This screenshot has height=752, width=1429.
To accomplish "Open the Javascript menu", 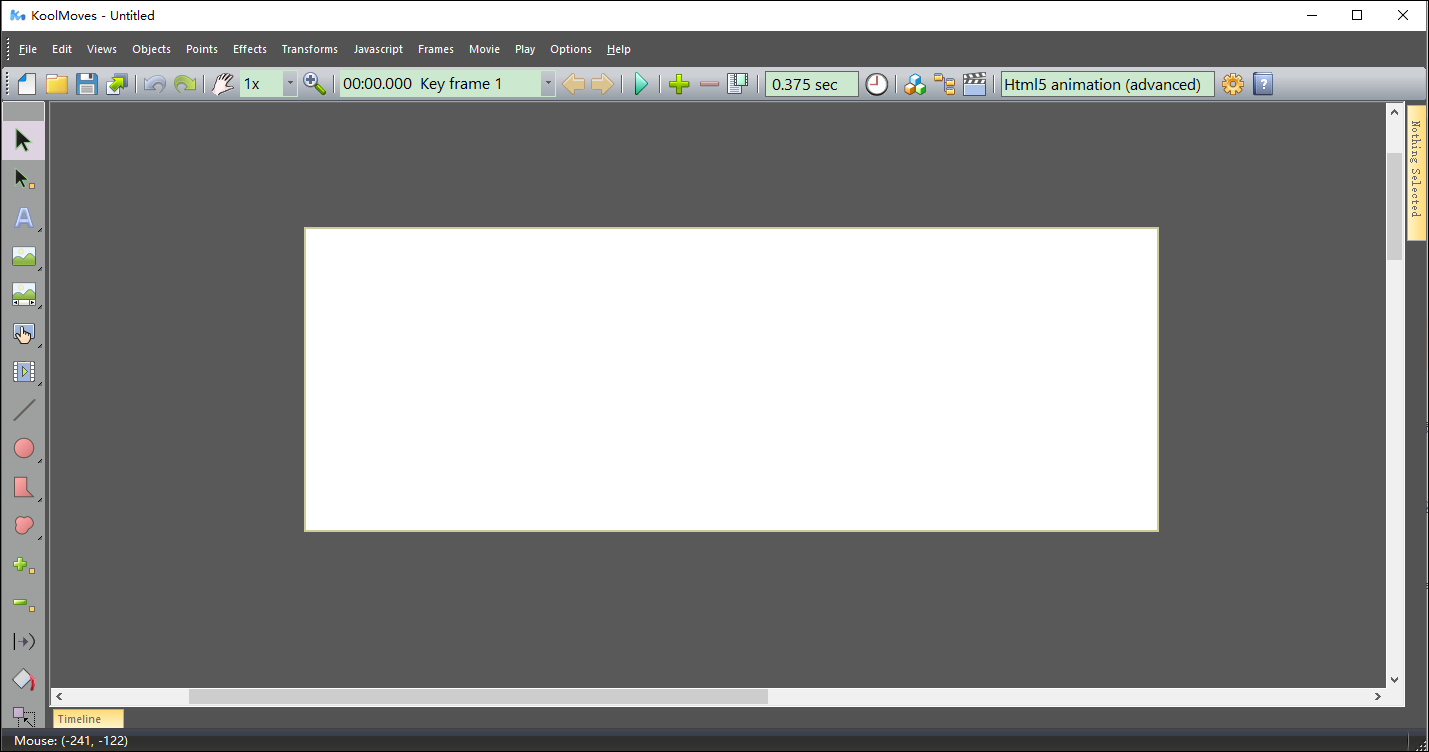I will tap(378, 49).
